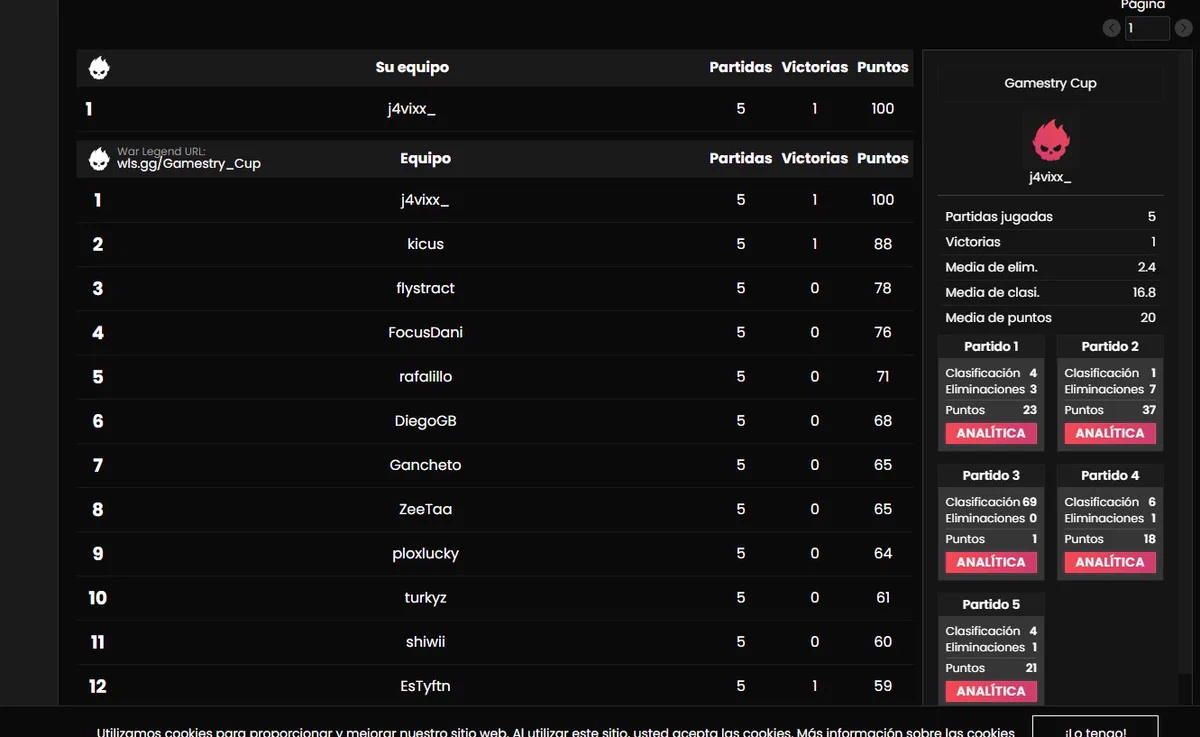
Task: Select team FocusDani in the ranking
Action: 425,332
